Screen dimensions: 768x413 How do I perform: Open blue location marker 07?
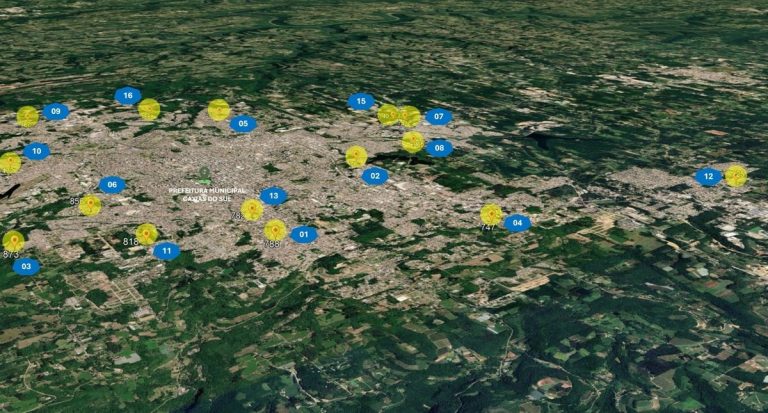[438, 117]
